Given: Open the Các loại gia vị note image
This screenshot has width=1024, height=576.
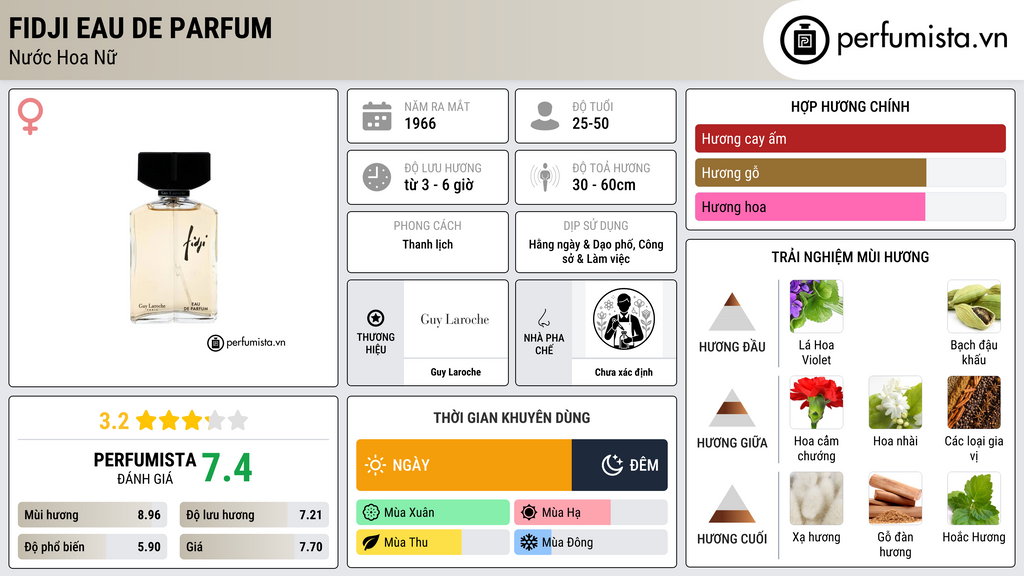Looking at the screenshot, I should [x=974, y=402].
